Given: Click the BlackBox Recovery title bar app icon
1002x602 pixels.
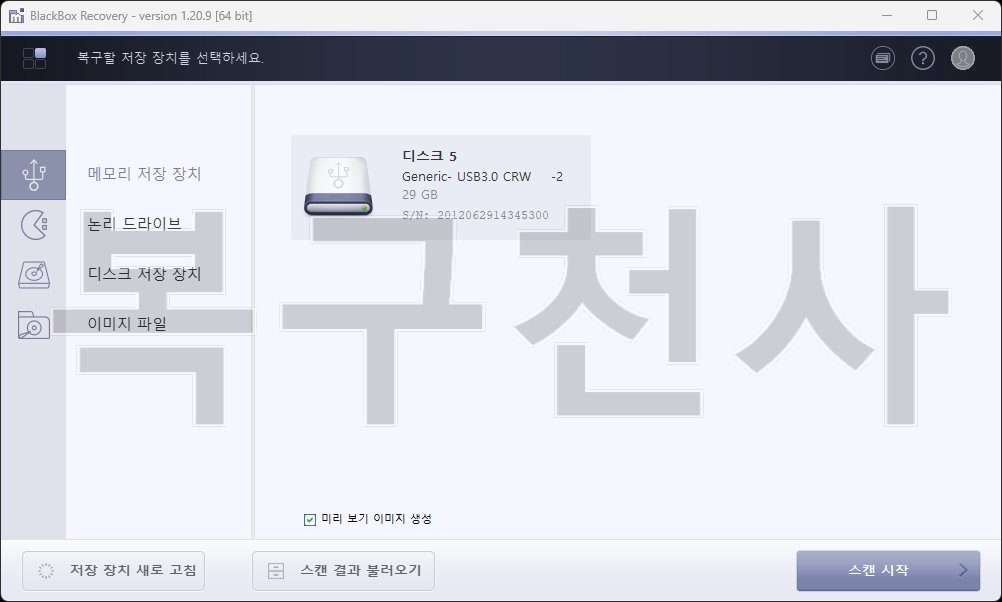Looking at the screenshot, I should [x=16, y=15].
